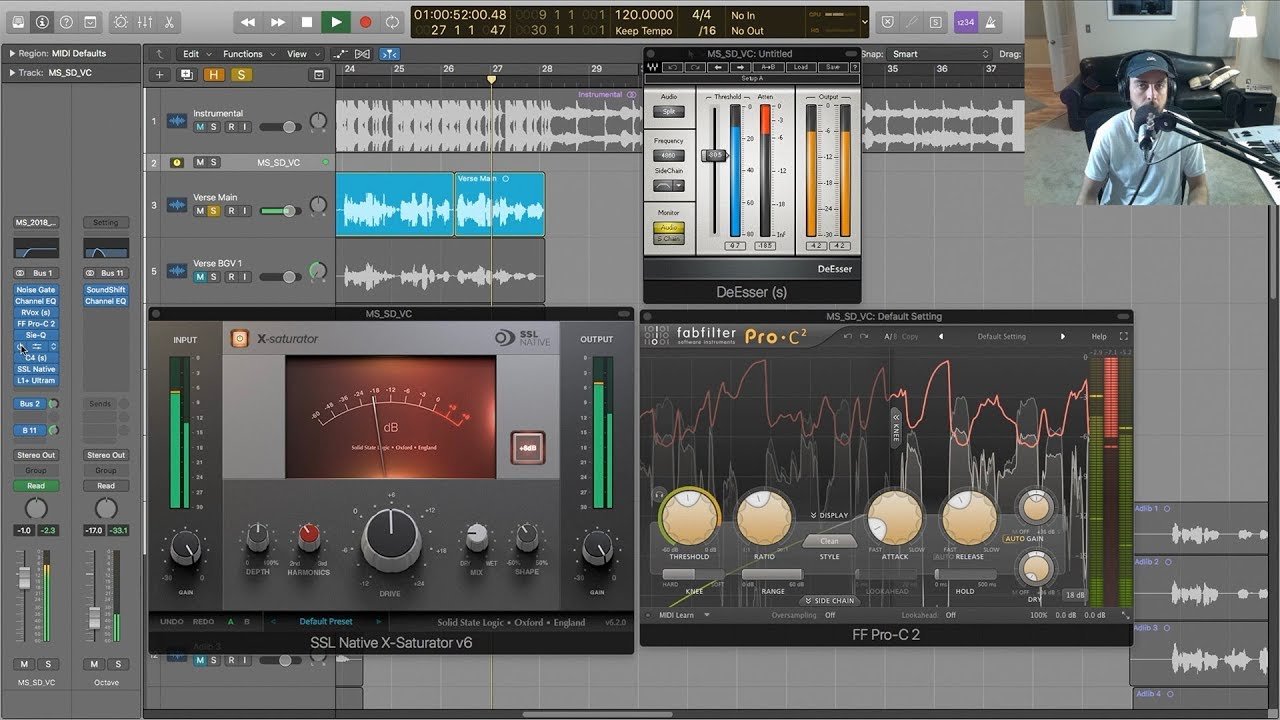The image size is (1280, 720).
Task: Click the Rewind transport button
Action: [x=248, y=21]
